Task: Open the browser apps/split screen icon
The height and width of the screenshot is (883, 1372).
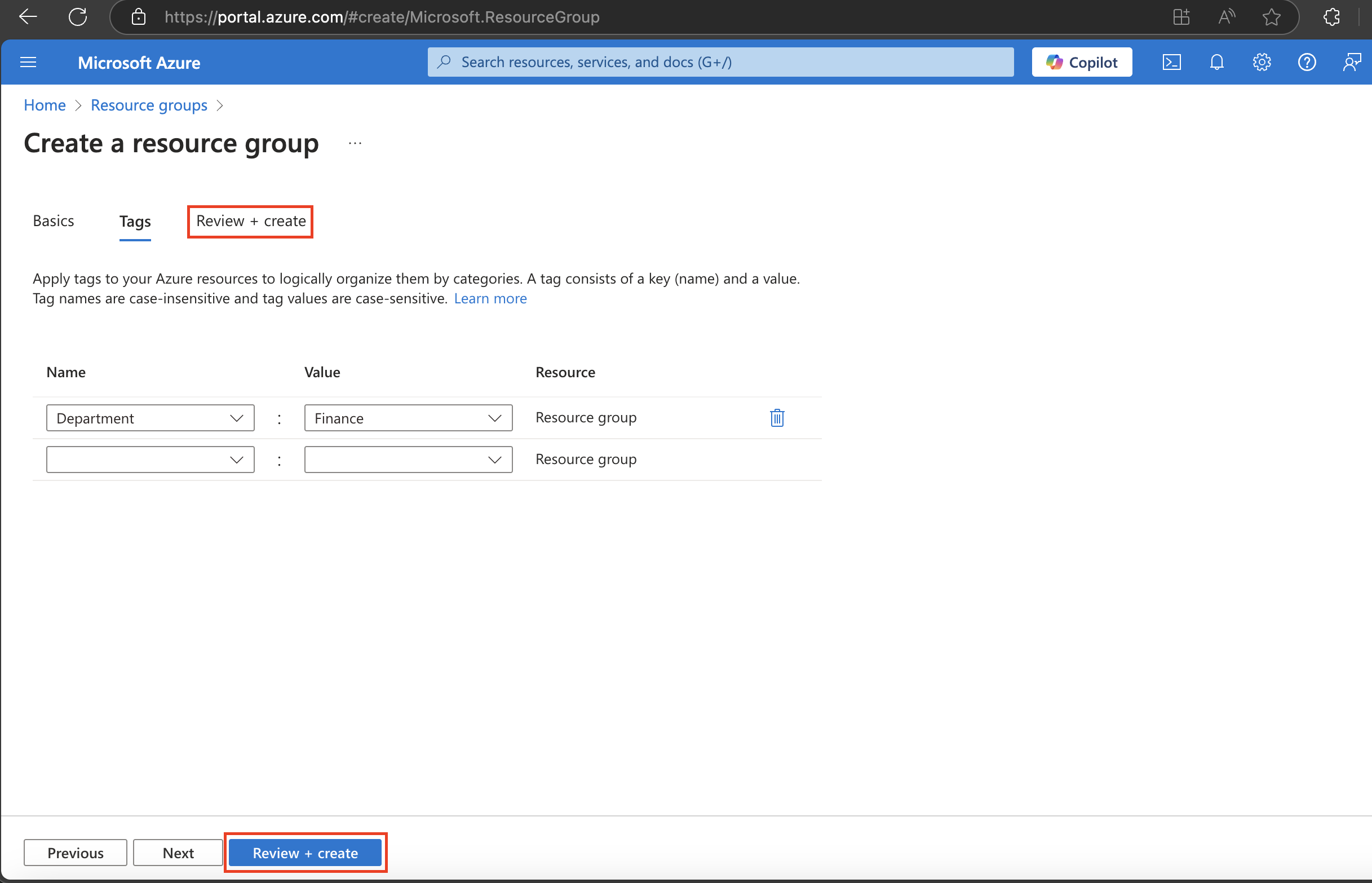Action: pyautogui.click(x=1181, y=16)
